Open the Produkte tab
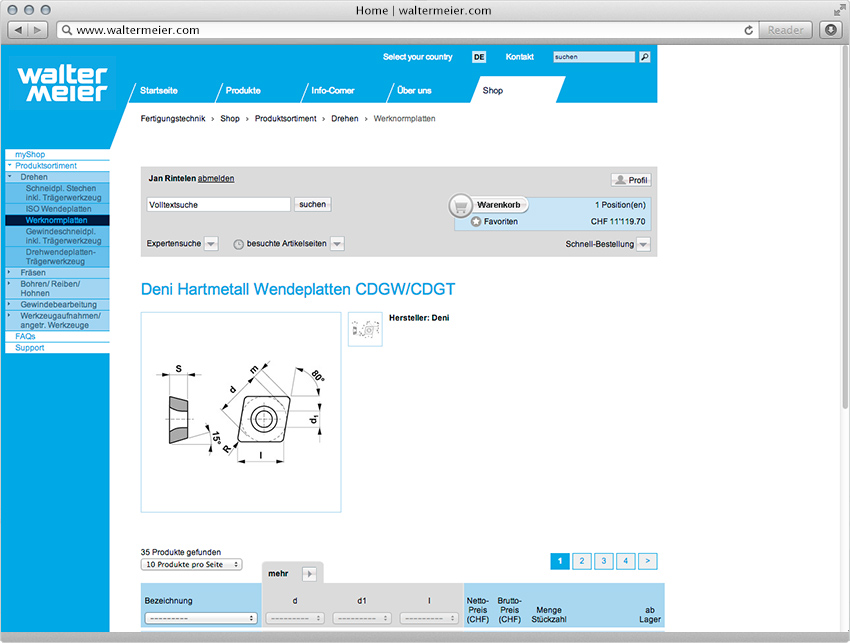850x643 pixels. tap(243, 91)
